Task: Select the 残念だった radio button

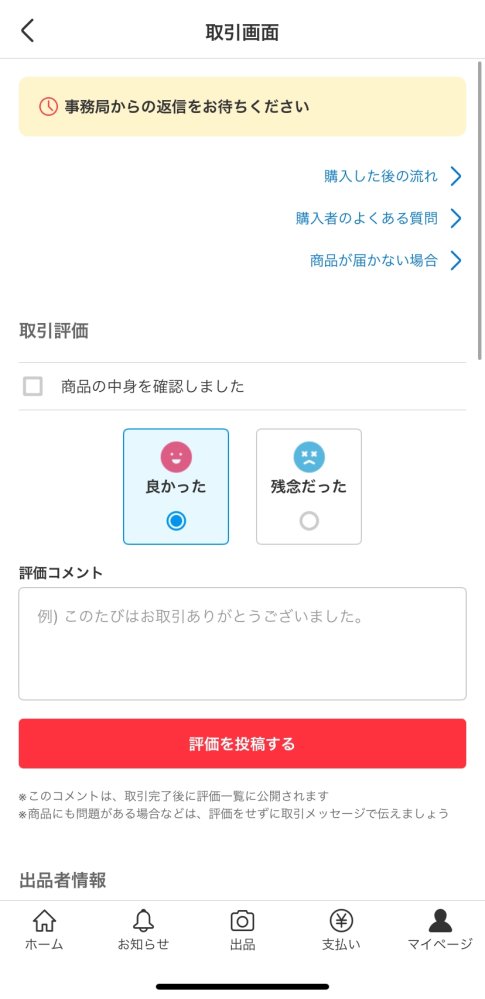Action: (309, 521)
